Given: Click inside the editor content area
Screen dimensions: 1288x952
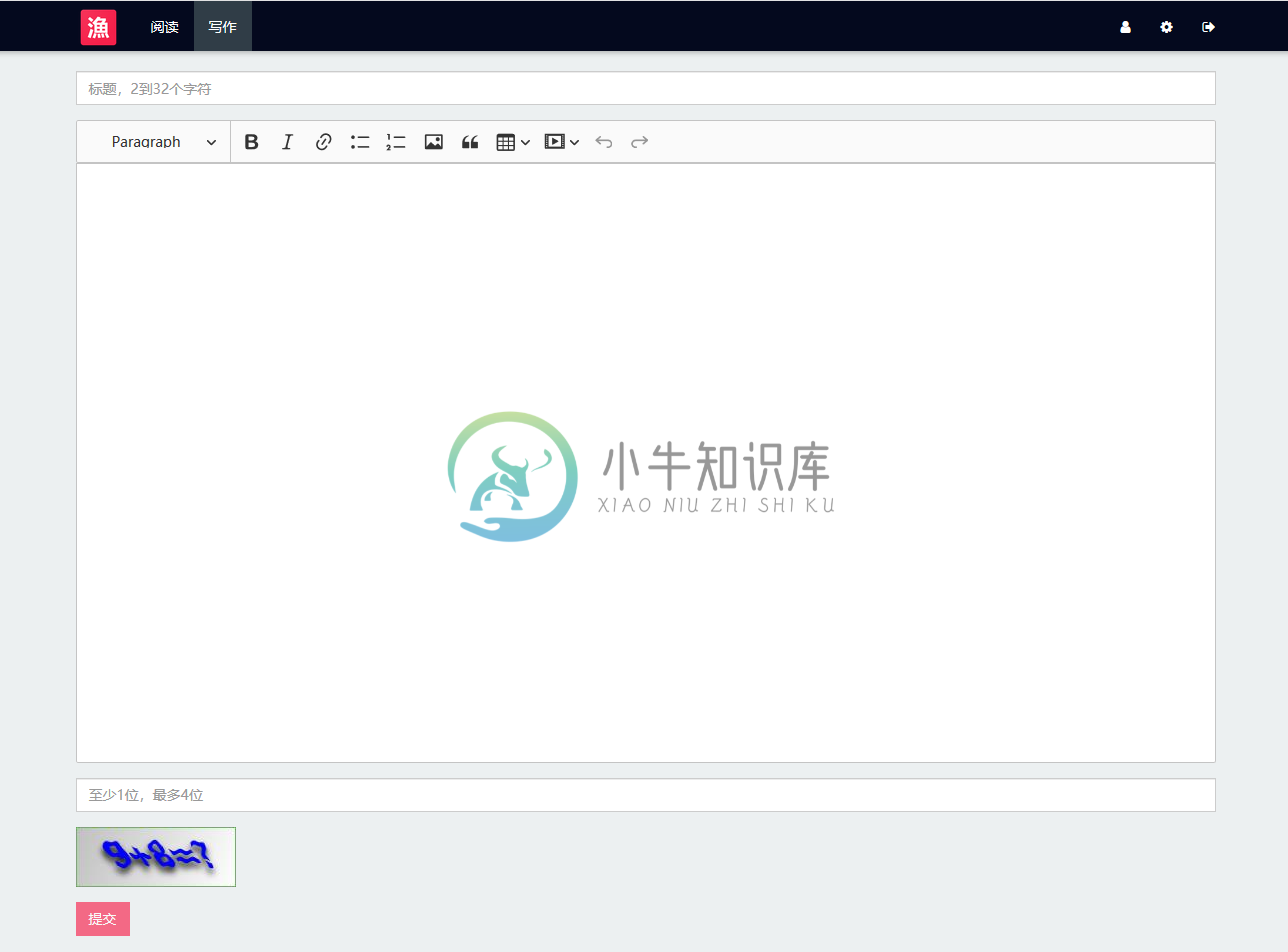Looking at the screenshot, I should tap(646, 462).
